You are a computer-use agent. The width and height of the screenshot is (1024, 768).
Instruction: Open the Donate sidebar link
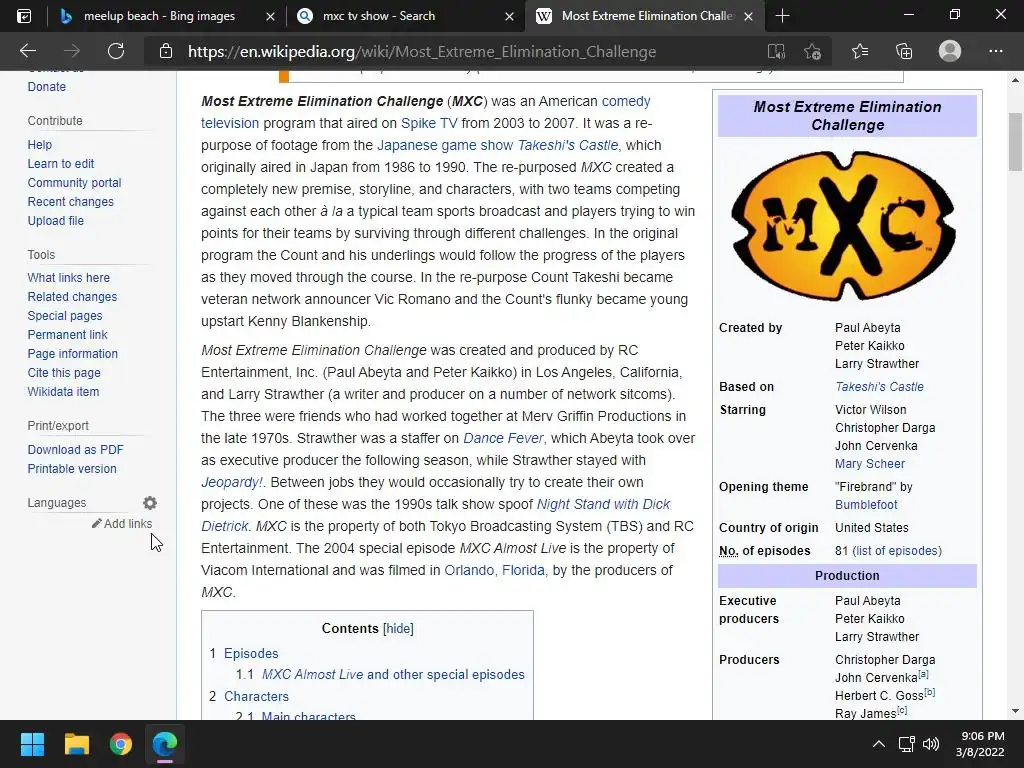coord(46,87)
